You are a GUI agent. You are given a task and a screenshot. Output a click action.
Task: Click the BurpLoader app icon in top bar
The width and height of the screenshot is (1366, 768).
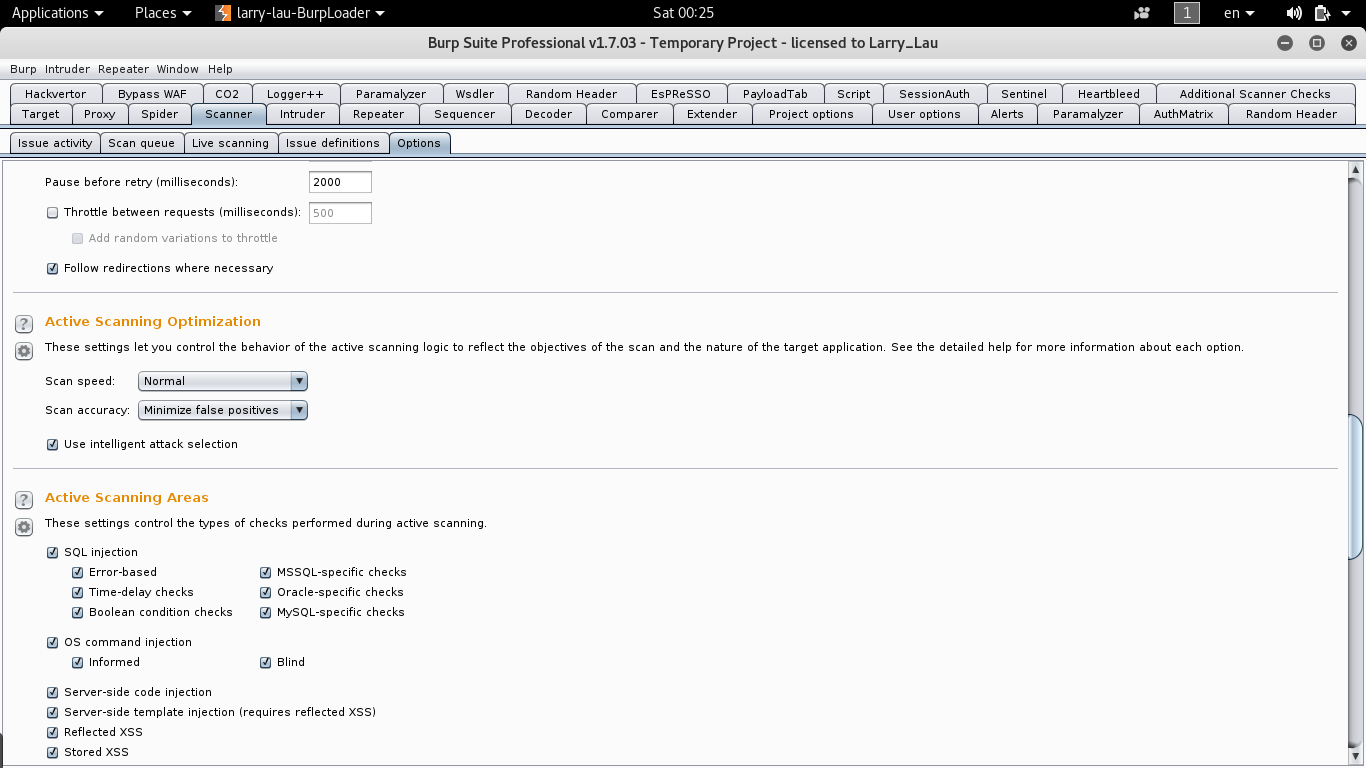(x=224, y=13)
